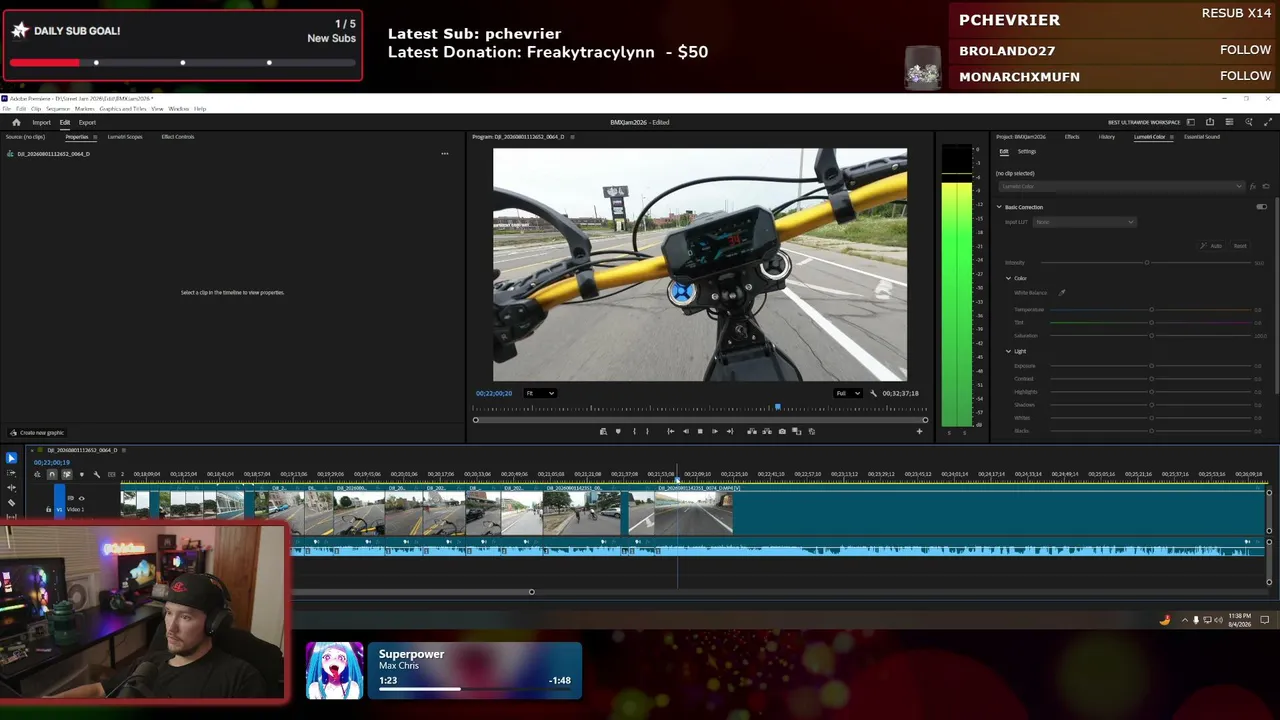Switch to the Lumetri Scopes tab
This screenshot has width=1280, height=720.
125,137
